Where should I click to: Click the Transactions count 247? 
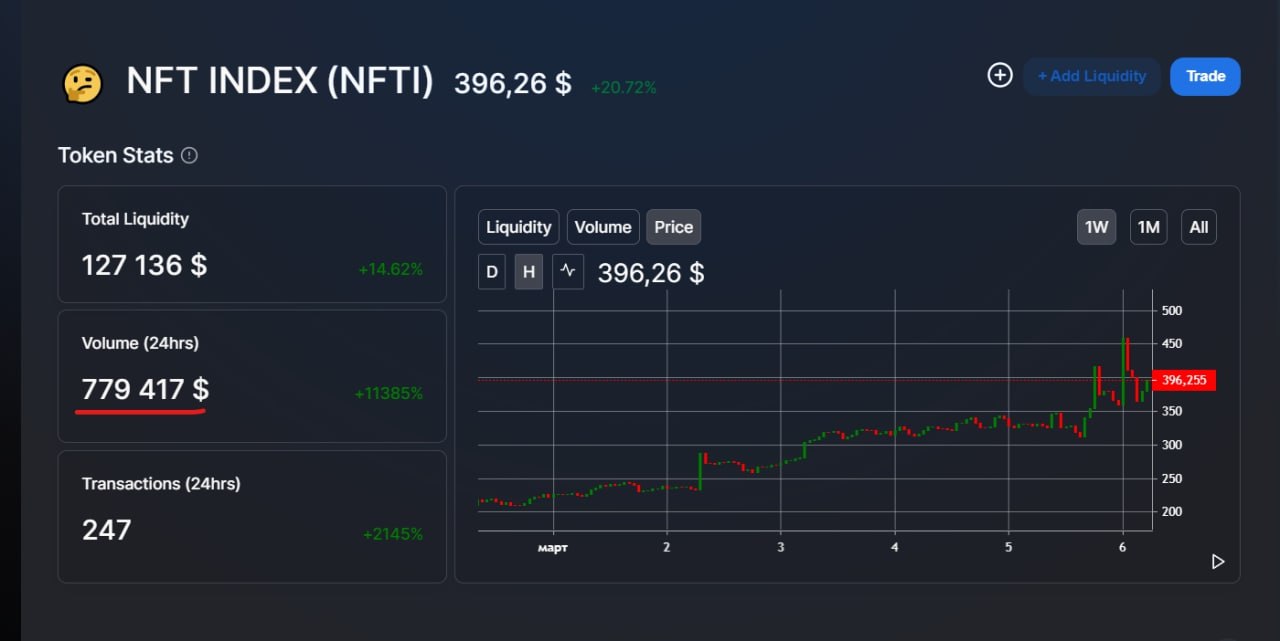106,529
